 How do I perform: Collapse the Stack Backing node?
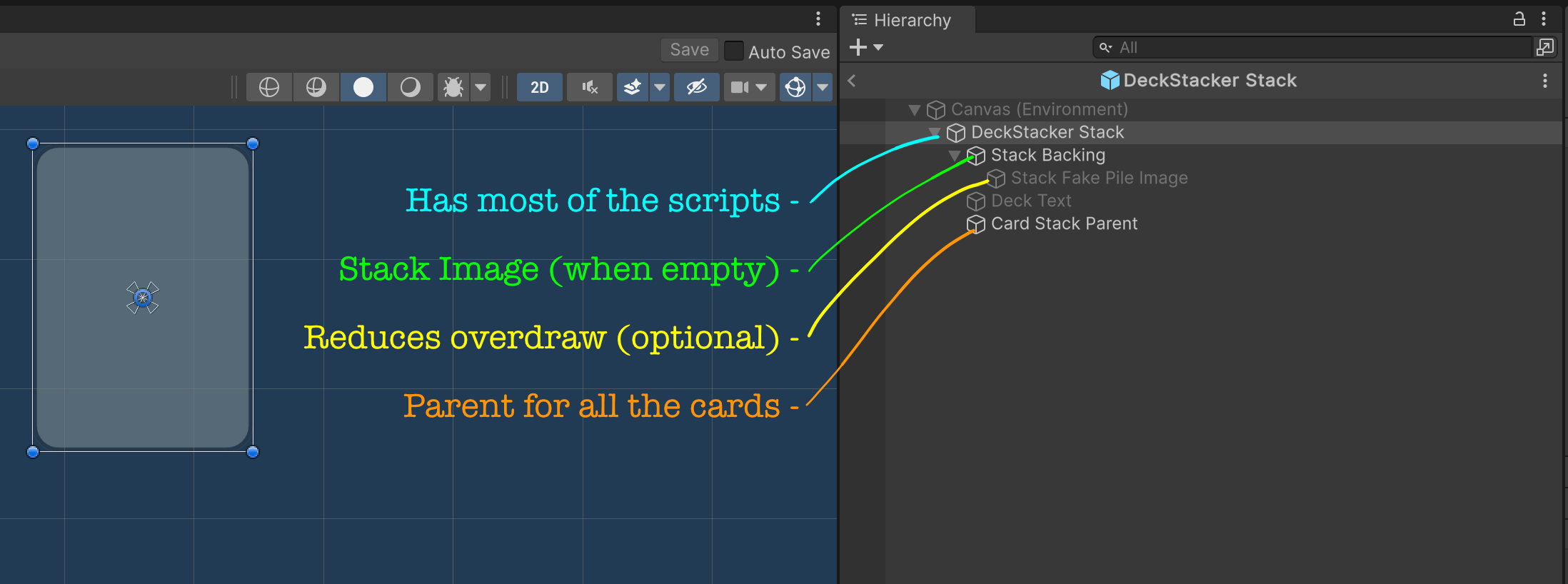(x=954, y=155)
